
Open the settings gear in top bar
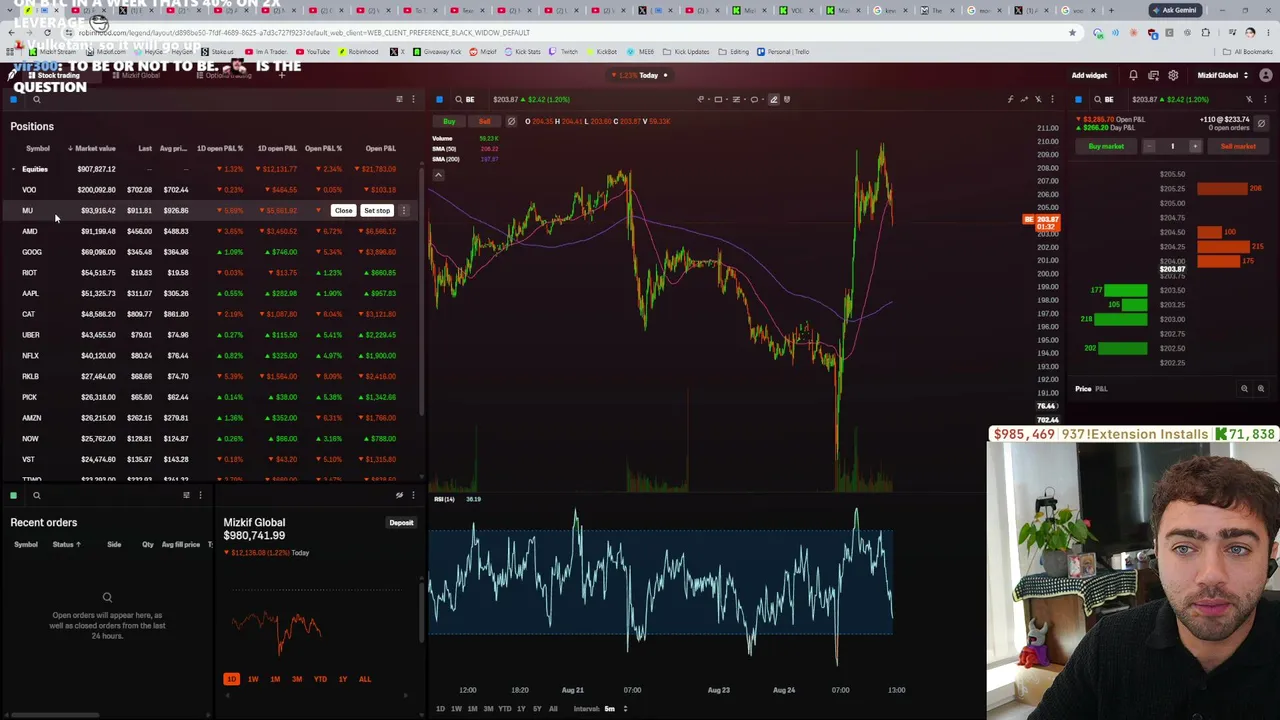[x=1173, y=75]
